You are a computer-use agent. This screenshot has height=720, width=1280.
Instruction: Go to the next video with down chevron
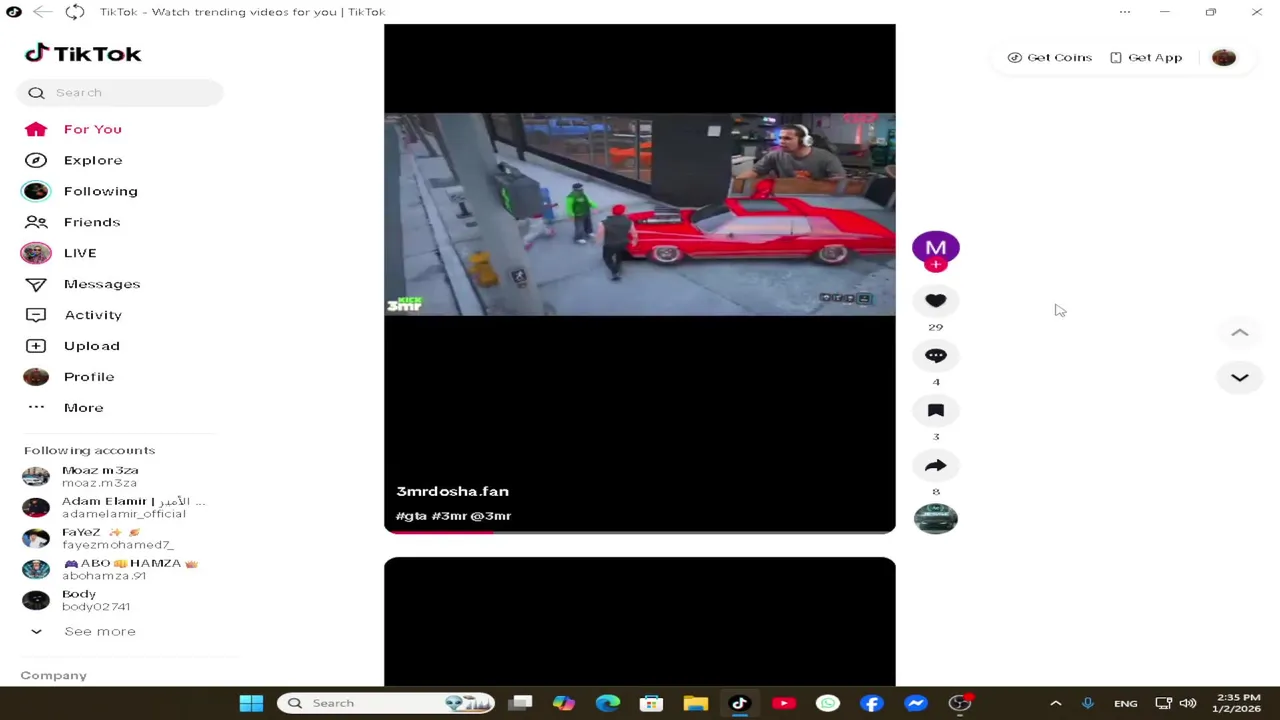[x=1239, y=378]
